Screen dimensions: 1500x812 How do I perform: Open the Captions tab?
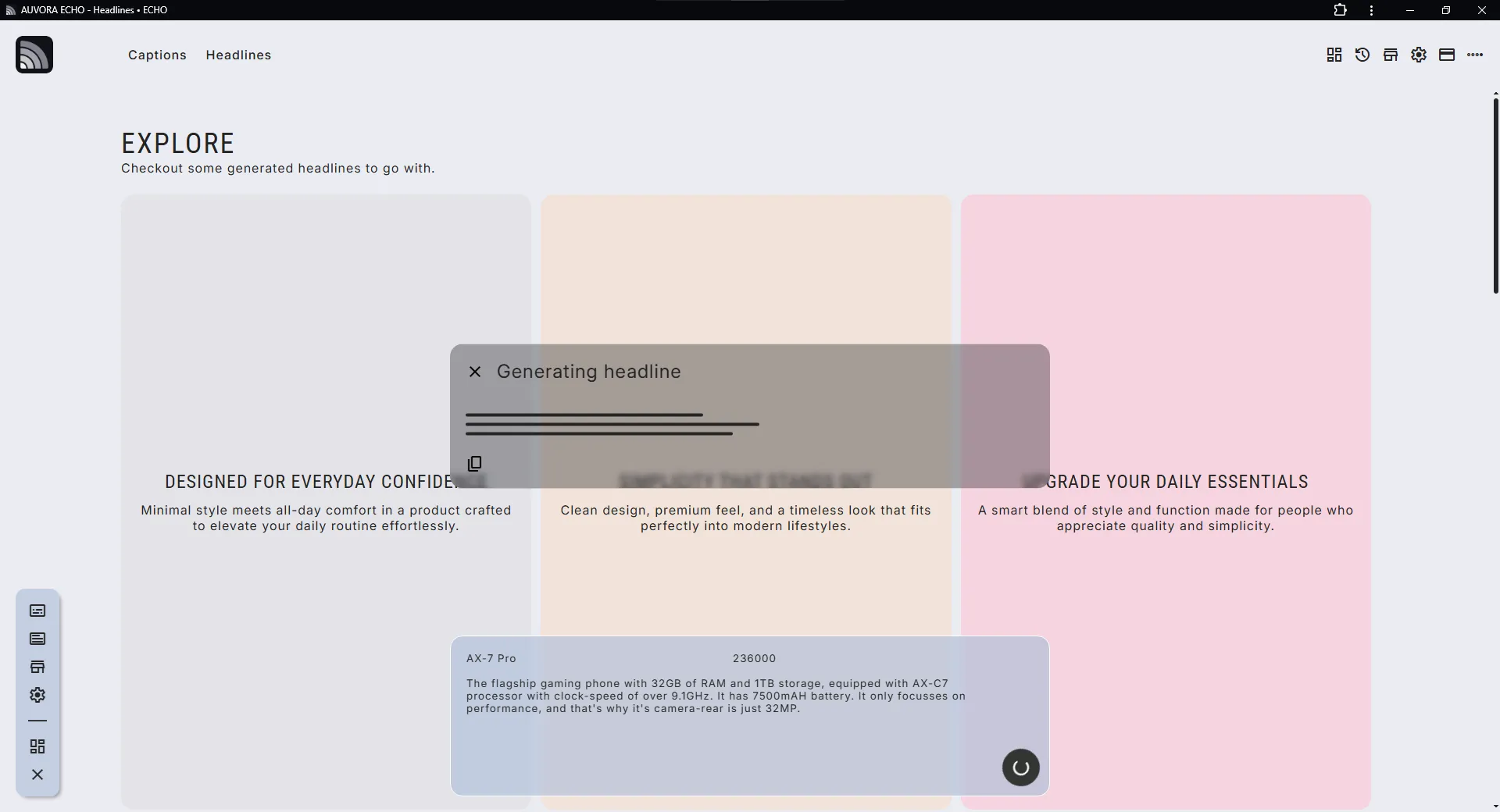157,55
